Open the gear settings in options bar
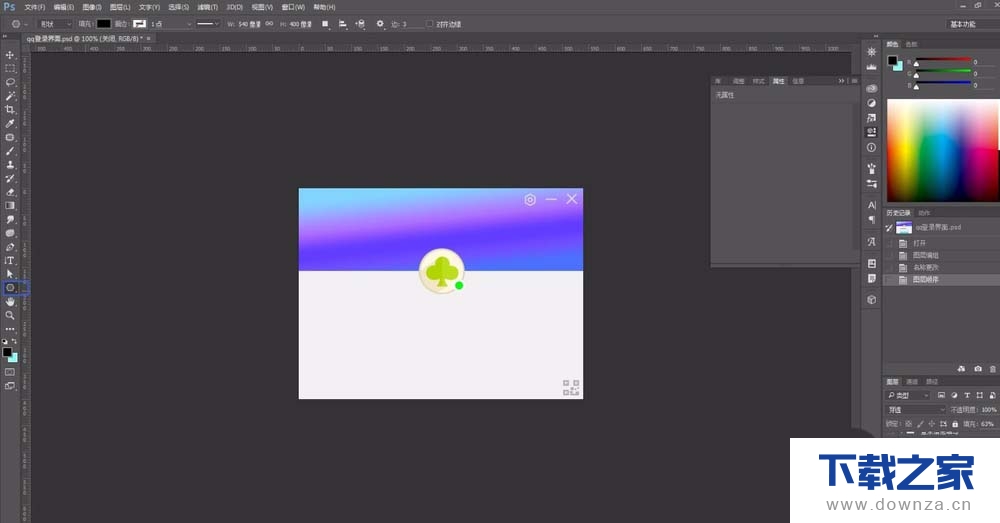 pos(380,24)
